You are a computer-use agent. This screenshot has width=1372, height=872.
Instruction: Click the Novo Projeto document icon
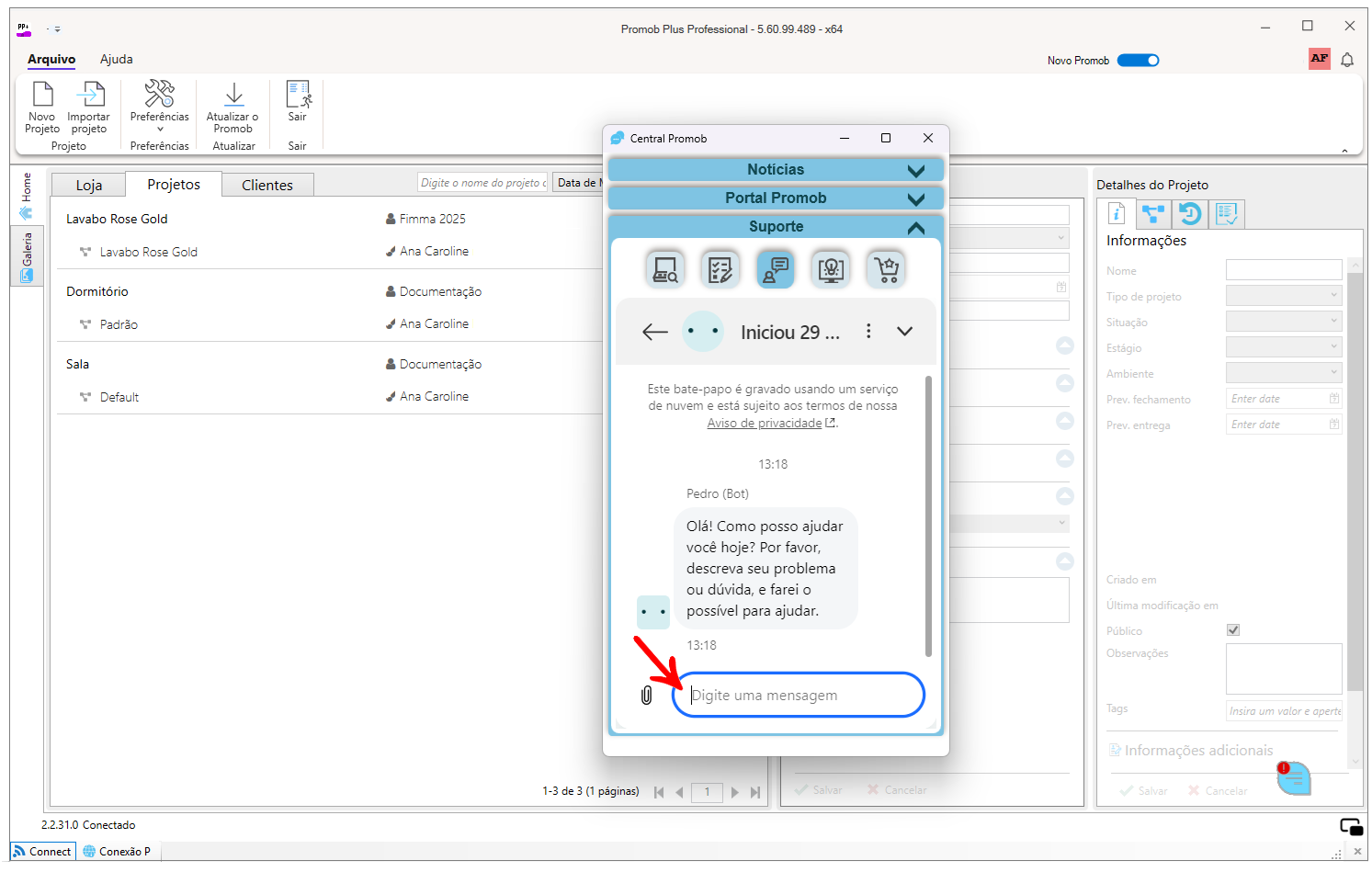[42, 95]
